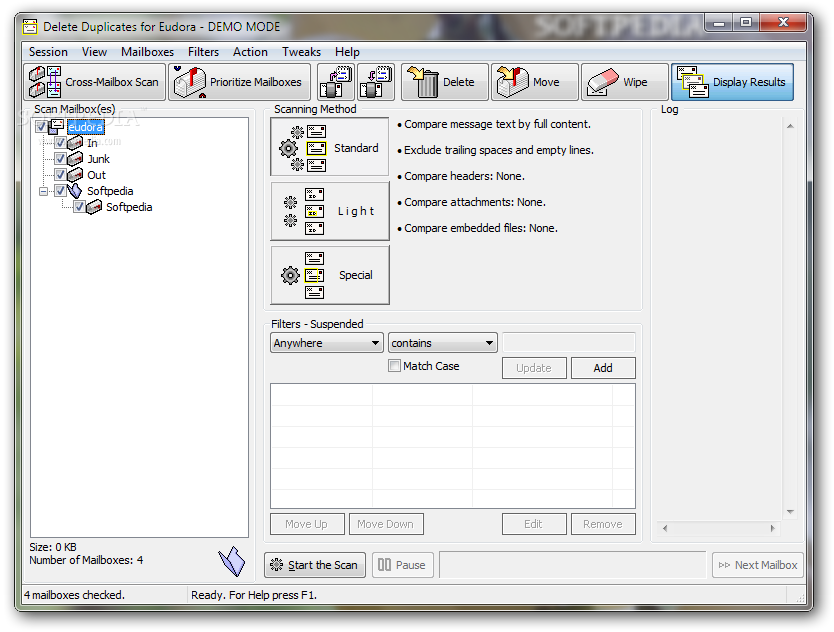Click the Add filter button
Screen dimensions: 834x632
[x=603, y=368]
